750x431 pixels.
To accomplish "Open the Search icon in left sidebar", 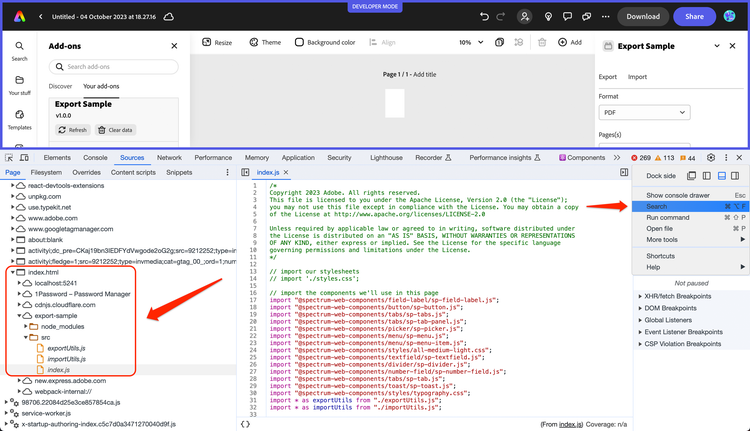I will [x=19, y=47].
